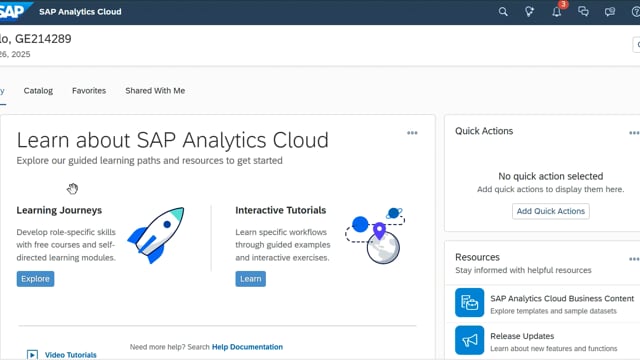Switch to the Catalog tab
640x360 pixels.
pos(38,91)
